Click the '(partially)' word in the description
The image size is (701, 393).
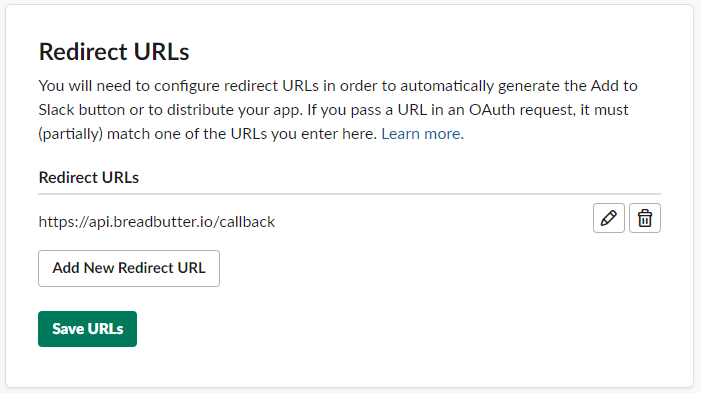(x=71, y=134)
